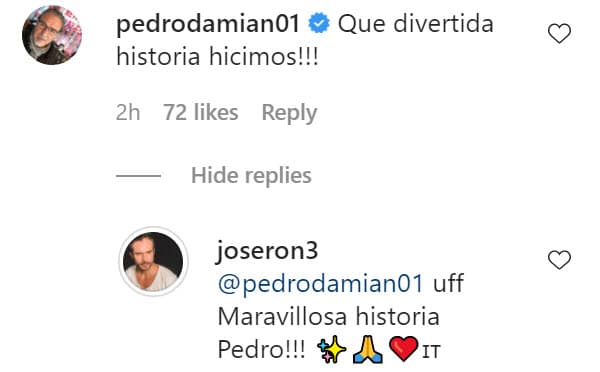Select the "Maravillosa historia" reply text

[x=328, y=317]
